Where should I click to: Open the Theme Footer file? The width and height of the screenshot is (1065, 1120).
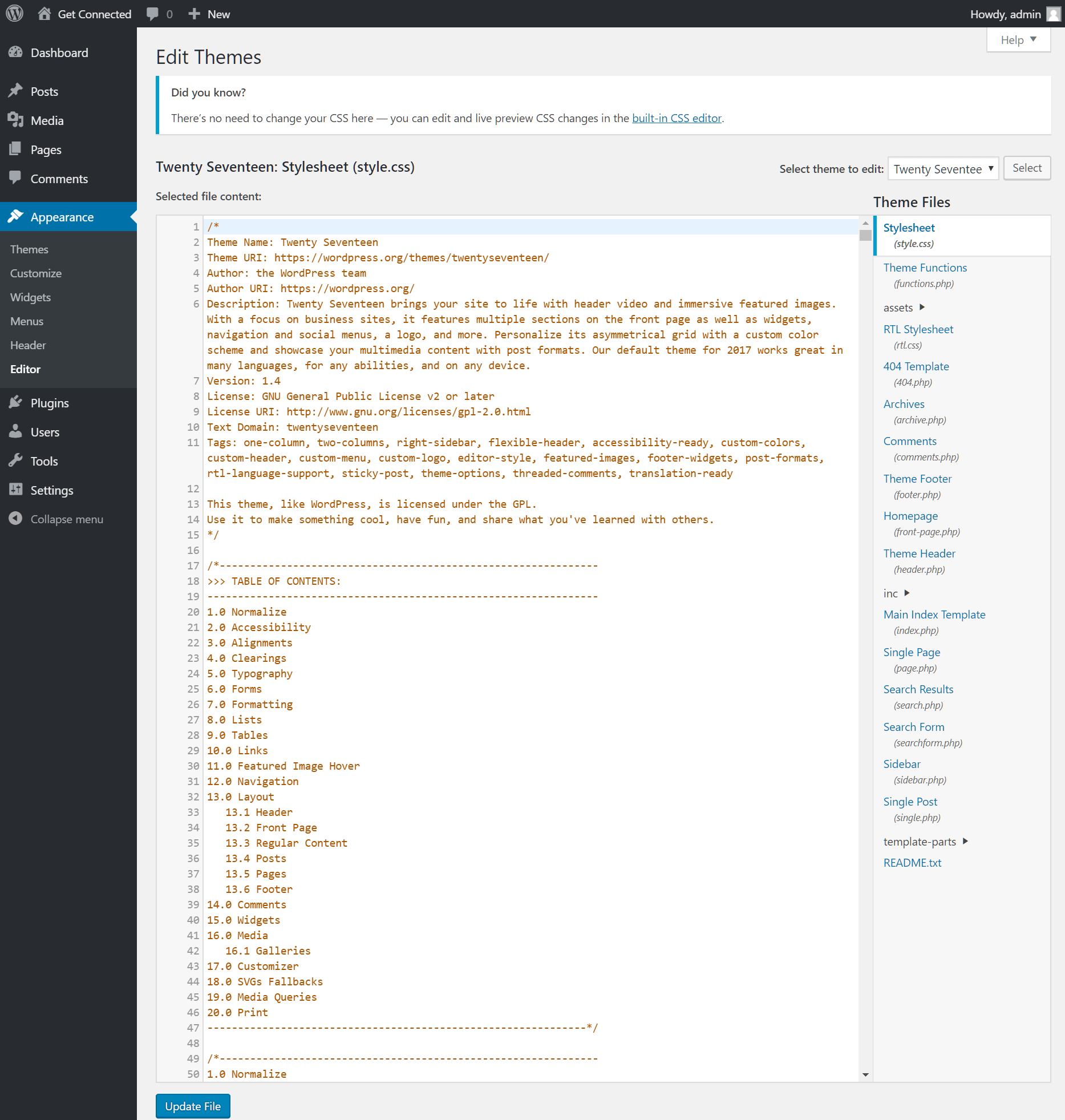pos(917,479)
